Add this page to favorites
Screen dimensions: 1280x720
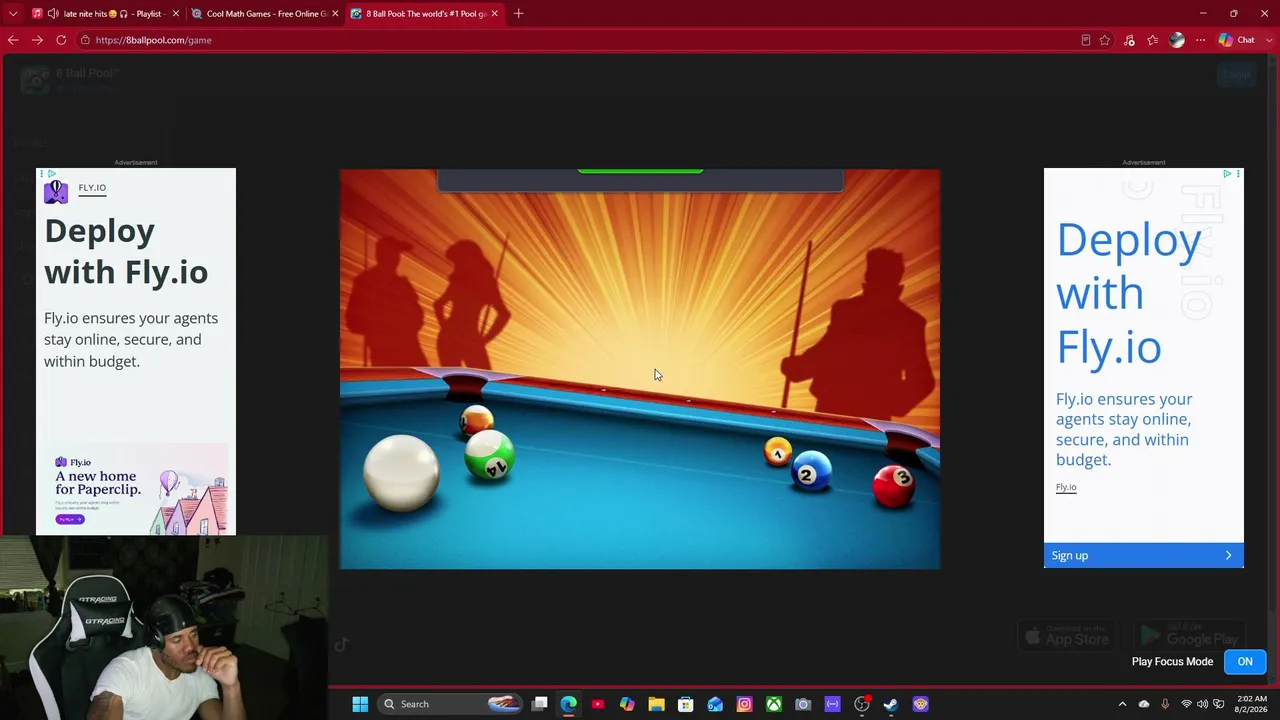(x=1105, y=40)
